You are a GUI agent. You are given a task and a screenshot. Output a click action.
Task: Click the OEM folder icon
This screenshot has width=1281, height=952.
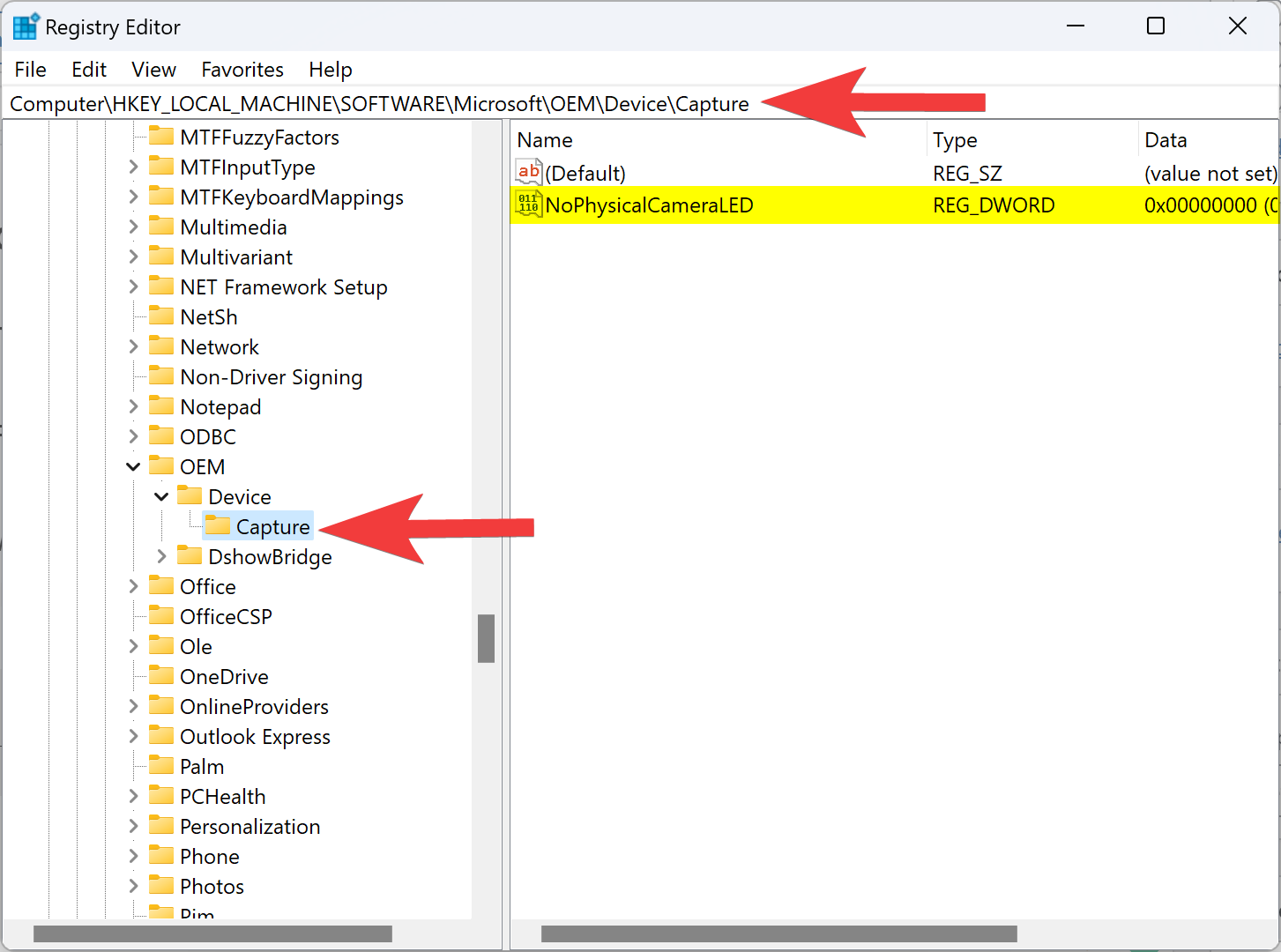coord(161,465)
